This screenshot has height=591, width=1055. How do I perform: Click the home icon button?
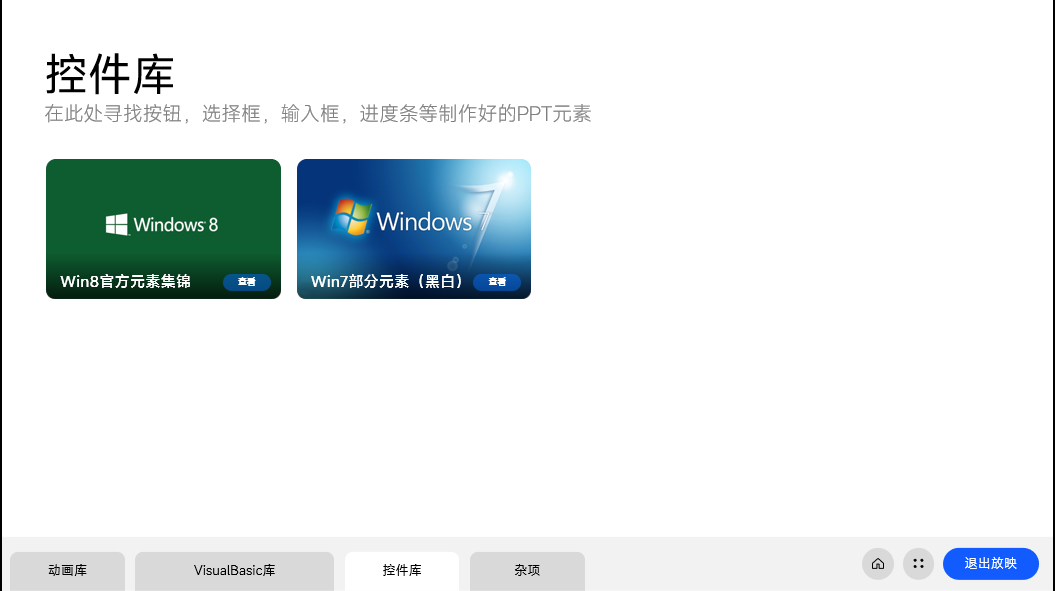(x=878, y=564)
